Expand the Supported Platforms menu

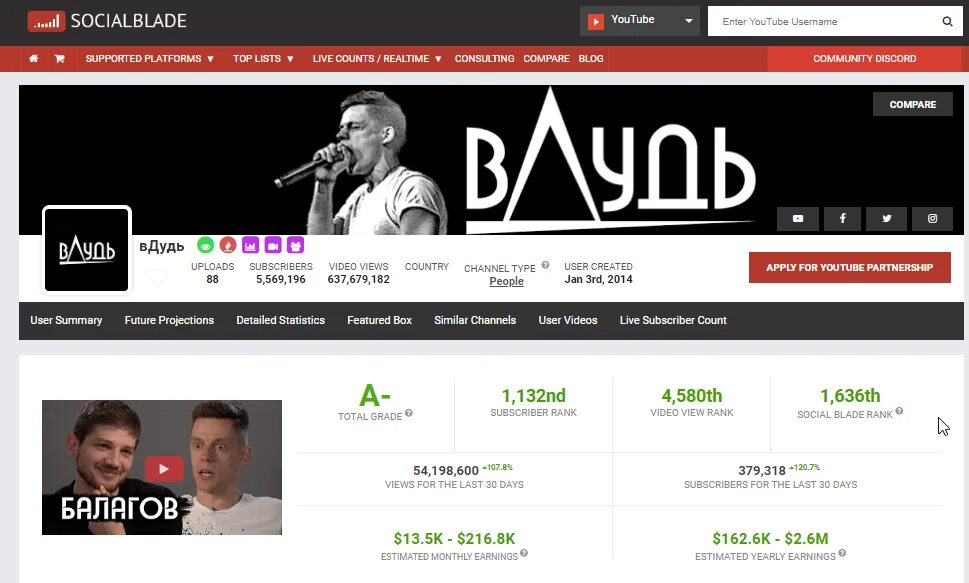149,59
